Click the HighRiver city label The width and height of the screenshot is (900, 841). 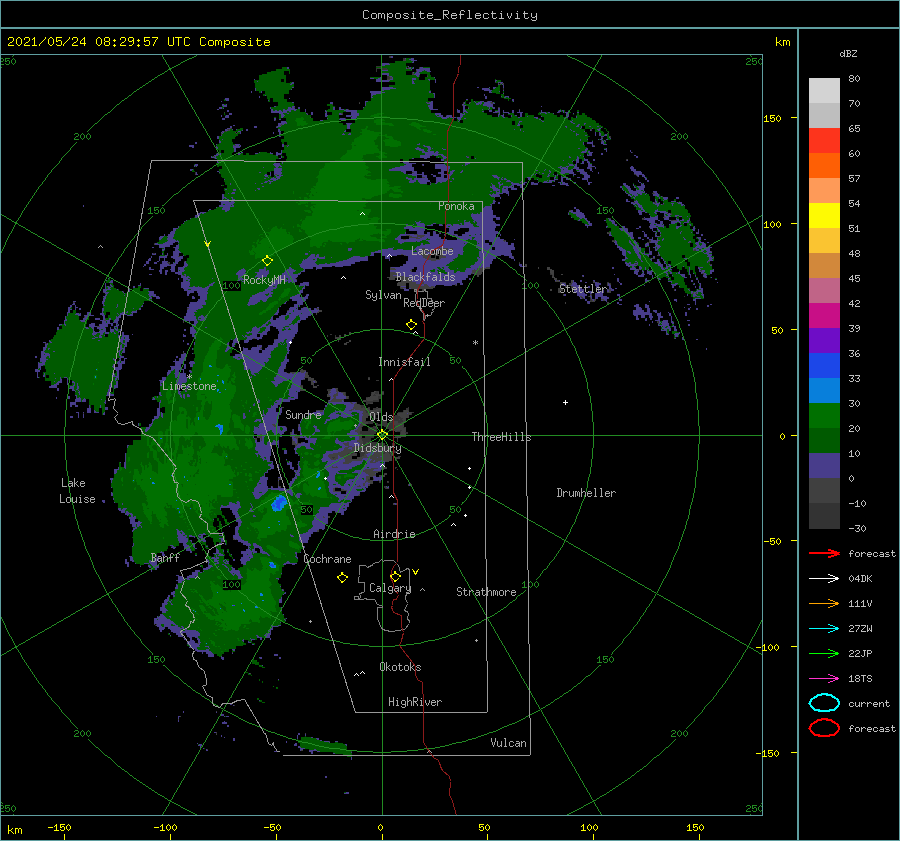[415, 702]
